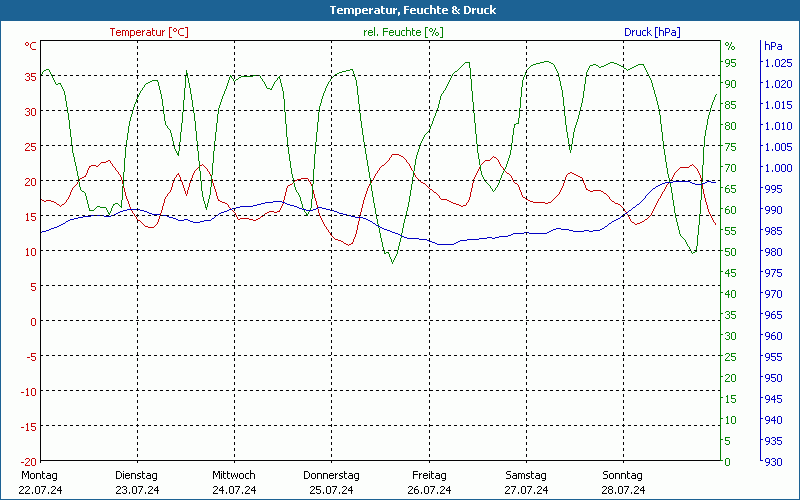
Task: Click the date '28.07.24'
Action: coord(623,490)
